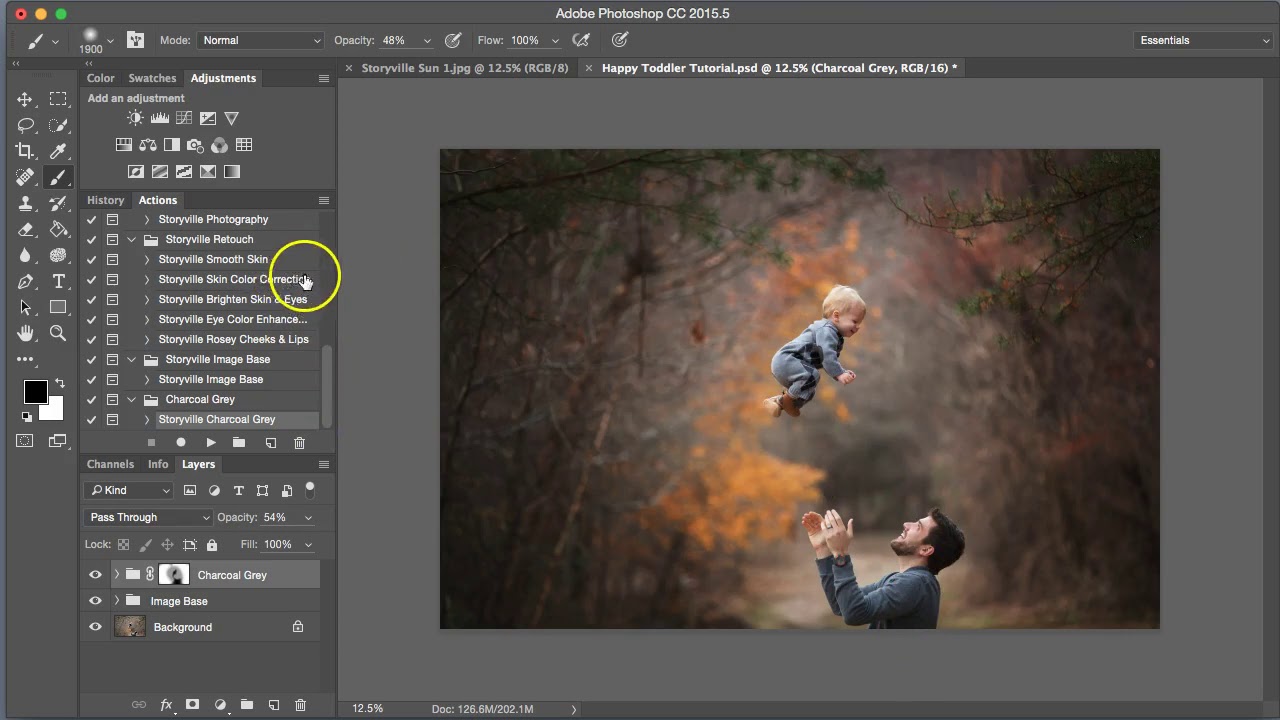Click the Play action button
Viewport: 1280px width, 720px height.
coord(210,442)
